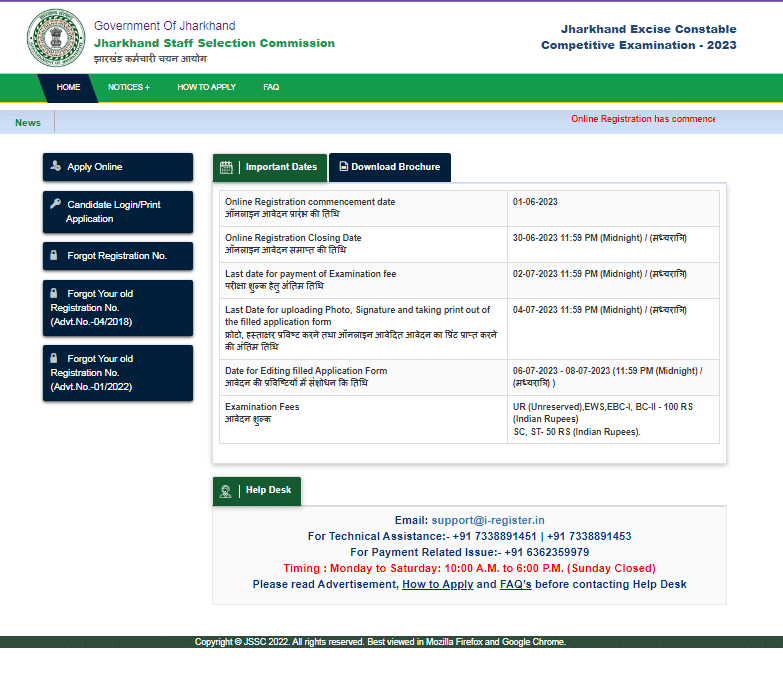The image size is (783, 678).
Task: Click the document icon on Download Brochure
Action: point(343,167)
